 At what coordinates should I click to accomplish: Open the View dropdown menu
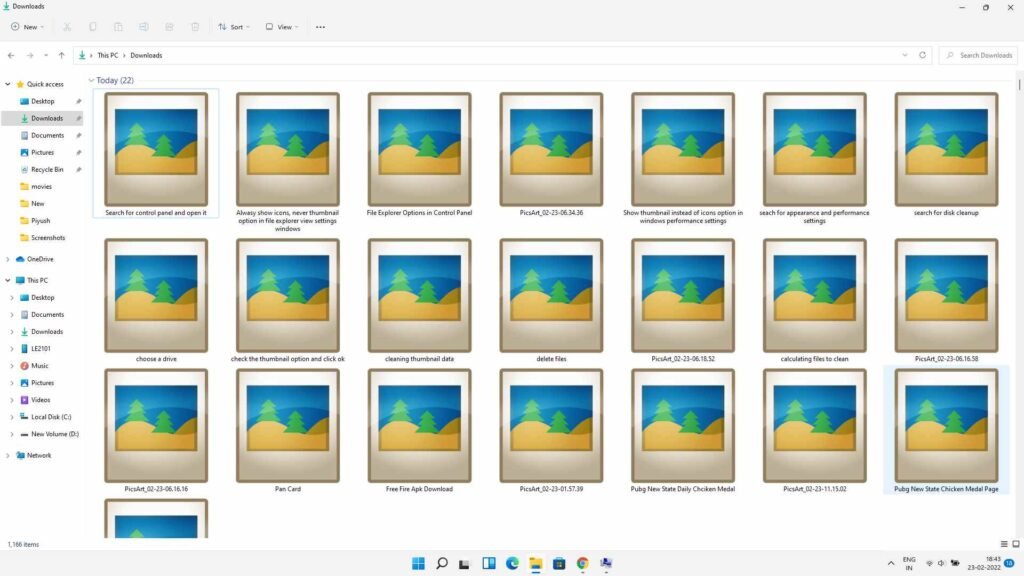tap(282, 27)
